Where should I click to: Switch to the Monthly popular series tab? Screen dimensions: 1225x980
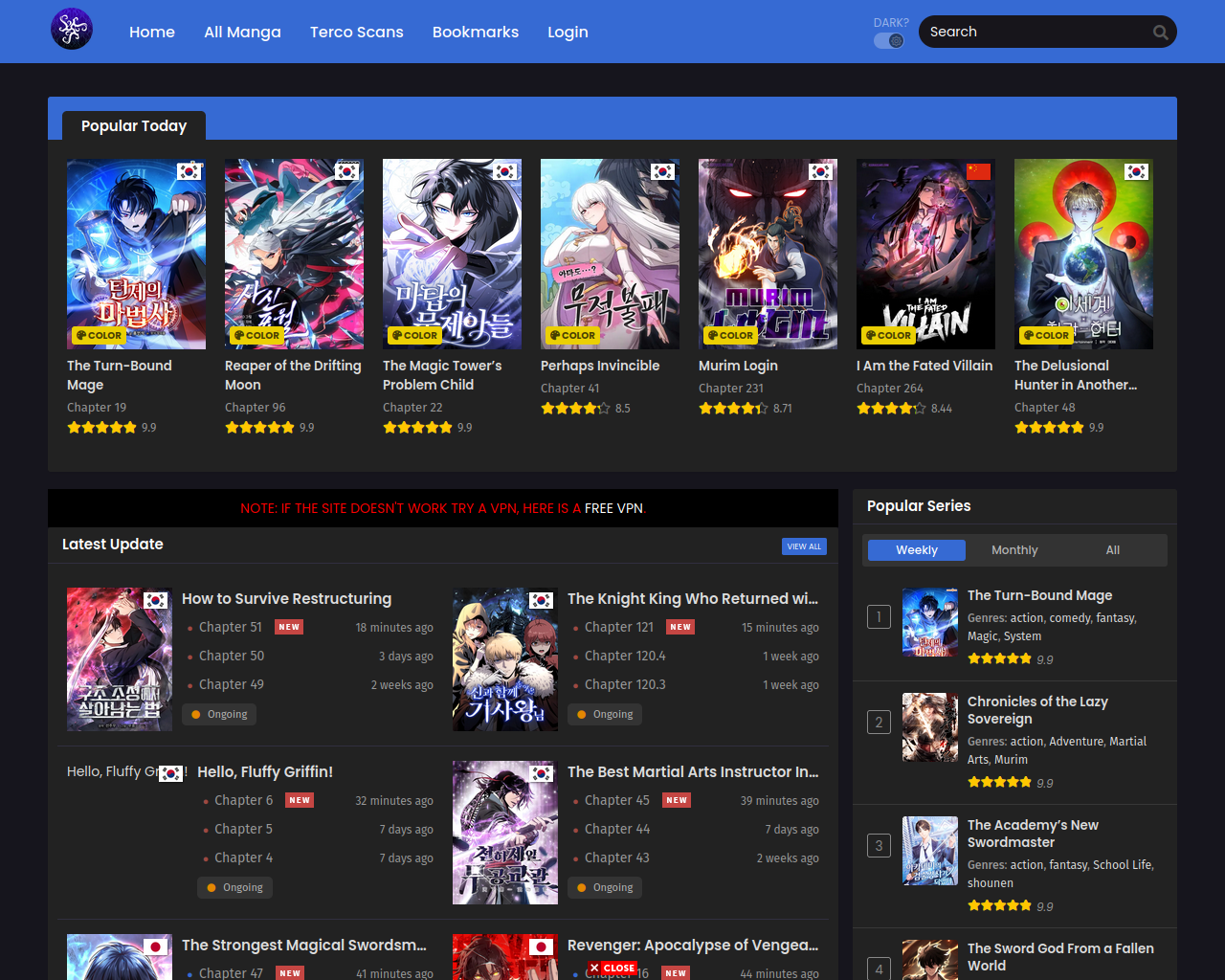[1014, 550]
